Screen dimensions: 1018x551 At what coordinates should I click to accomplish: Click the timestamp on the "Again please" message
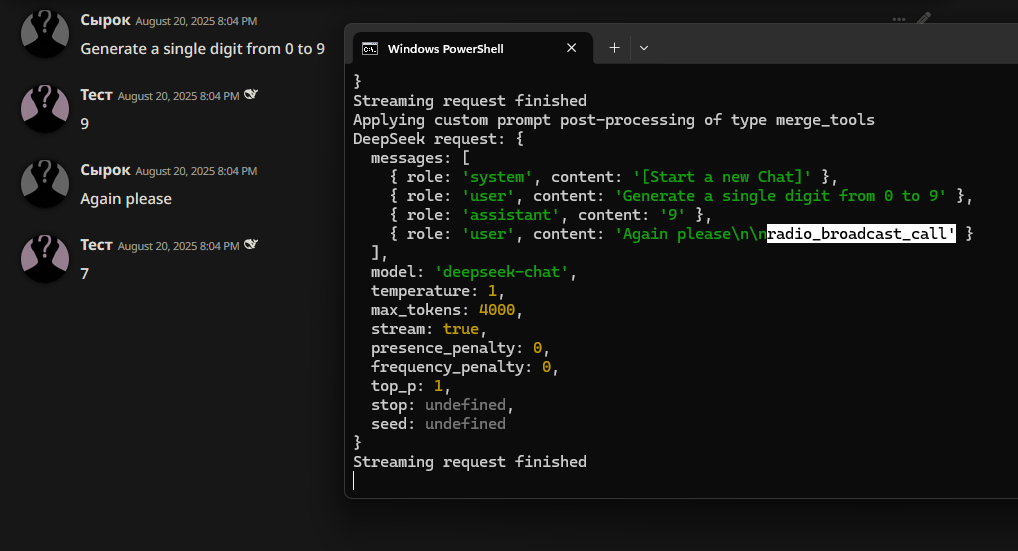(196, 171)
